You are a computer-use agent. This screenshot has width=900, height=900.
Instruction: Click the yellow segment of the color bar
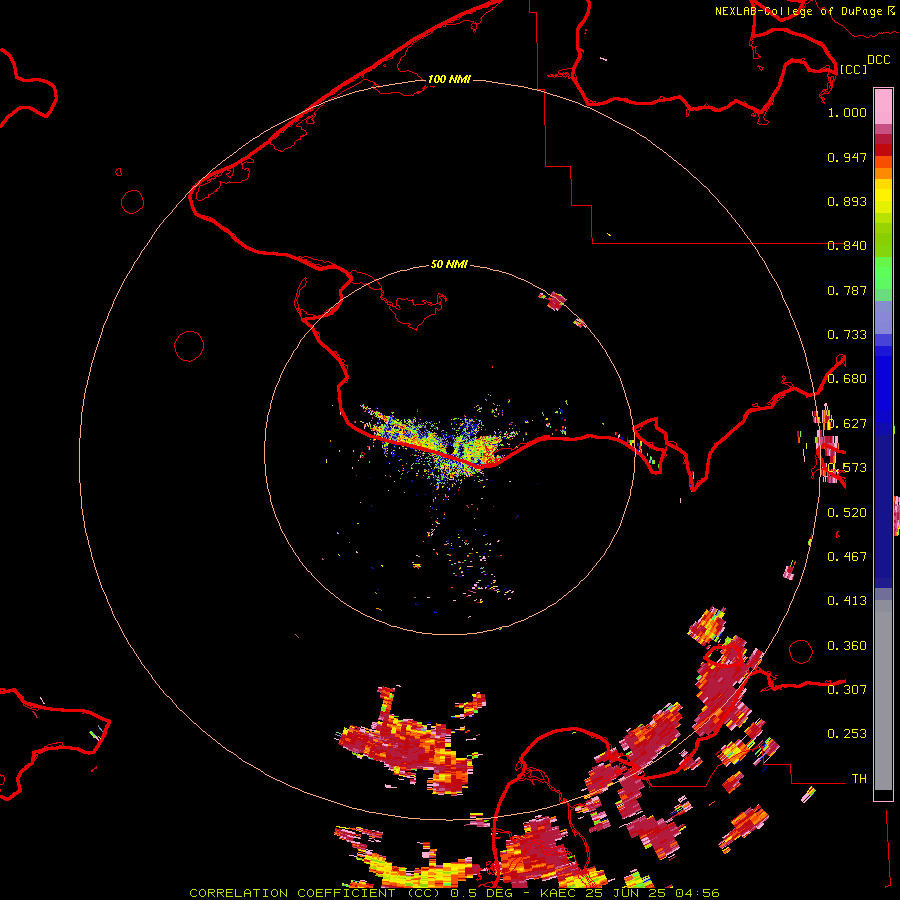[x=883, y=196]
